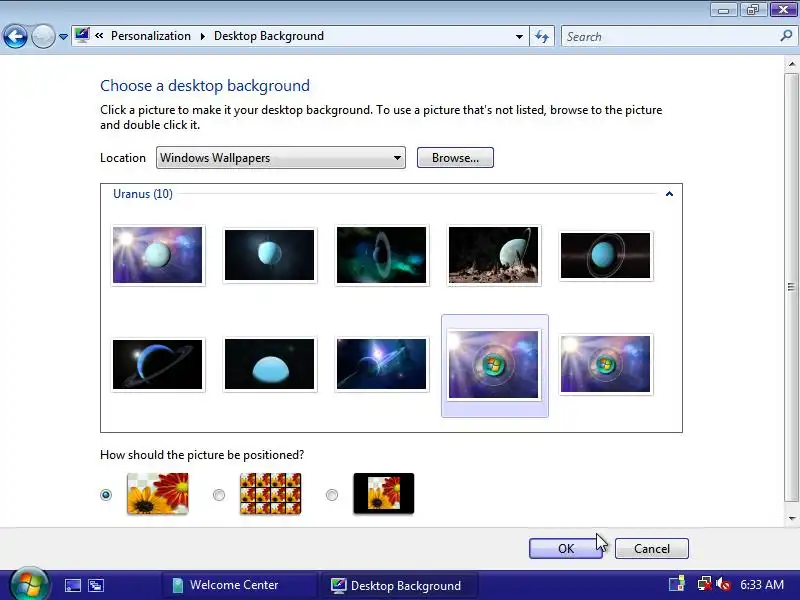Viewport: 800px width, 600px height.
Task: Select Uranus wallpaper with bright sun and nebula
Action: pyautogui.click(x=158, y=255)
